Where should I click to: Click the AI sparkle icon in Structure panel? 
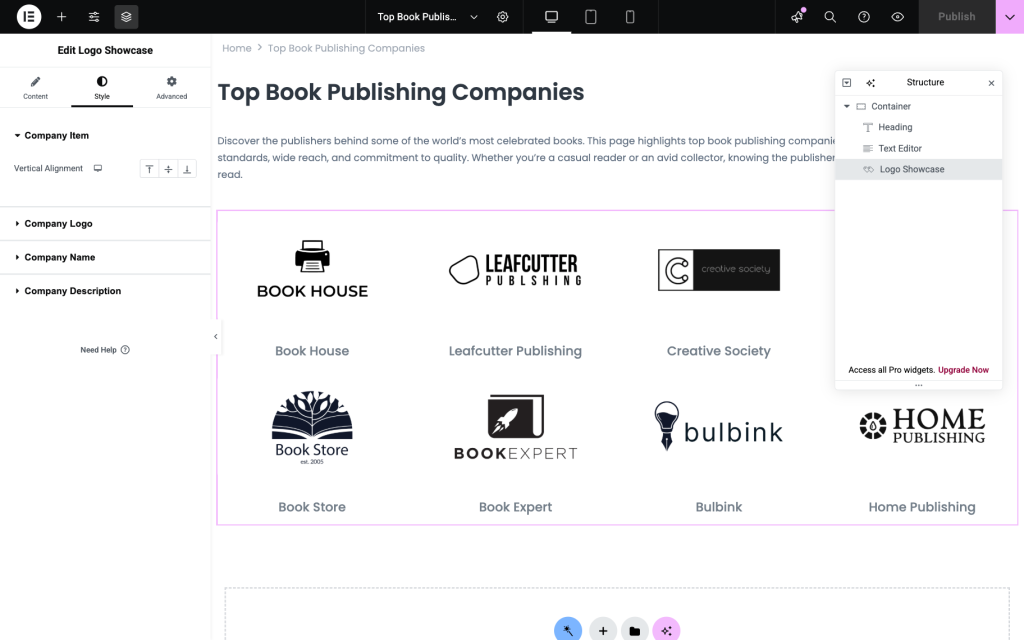[x=871, y=82]
